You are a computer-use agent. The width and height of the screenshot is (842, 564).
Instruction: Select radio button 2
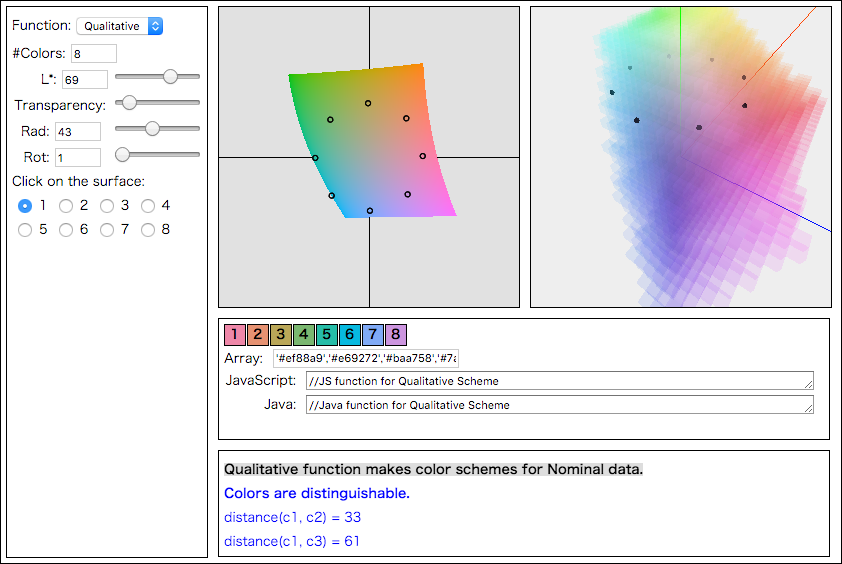(x=66, y=206)
